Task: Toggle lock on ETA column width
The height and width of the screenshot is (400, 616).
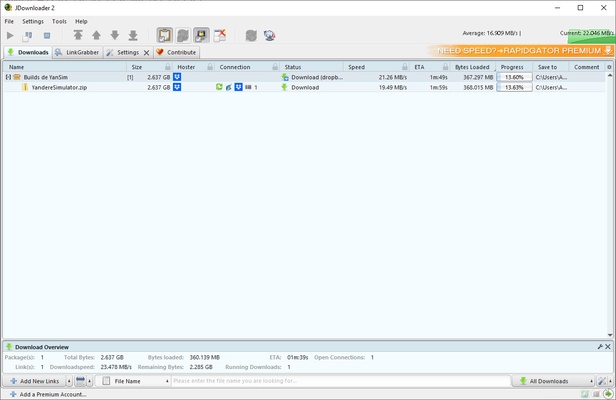Action: point(446,67)
